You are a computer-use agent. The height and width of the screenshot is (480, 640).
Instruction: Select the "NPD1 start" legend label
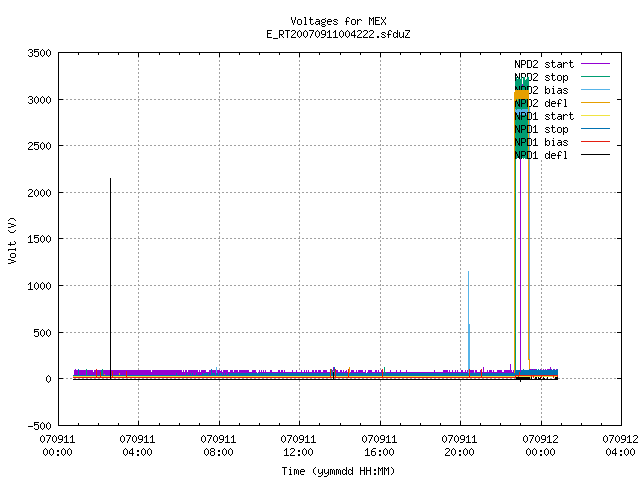[544, 116]
